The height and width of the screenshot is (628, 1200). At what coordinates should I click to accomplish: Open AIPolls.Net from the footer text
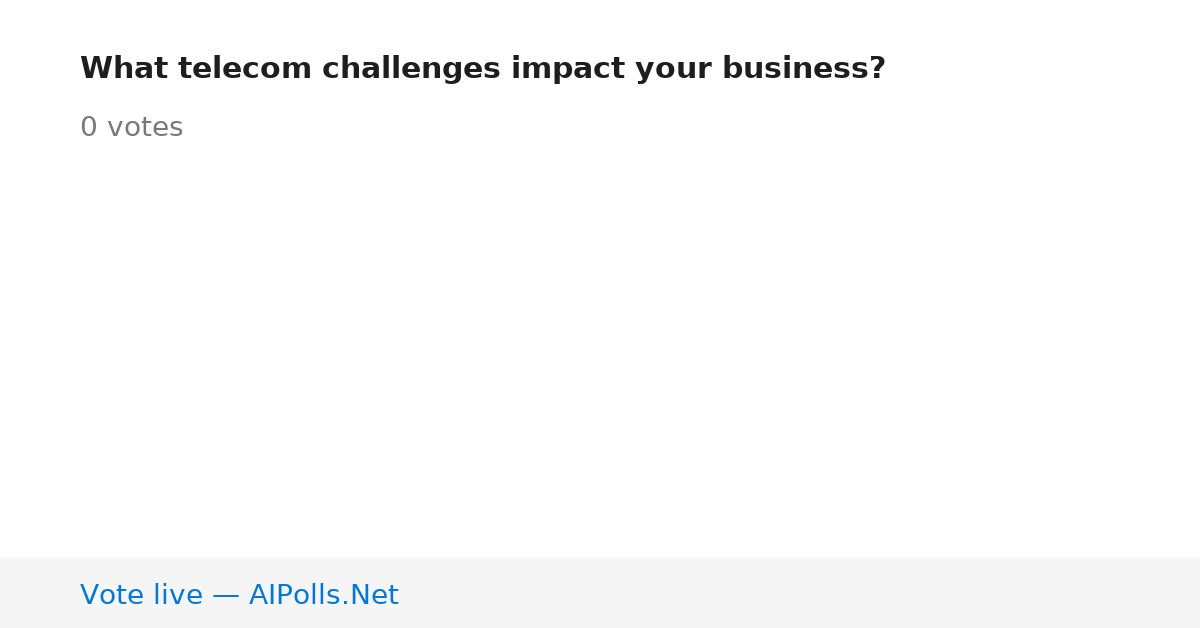coord(323,595)
